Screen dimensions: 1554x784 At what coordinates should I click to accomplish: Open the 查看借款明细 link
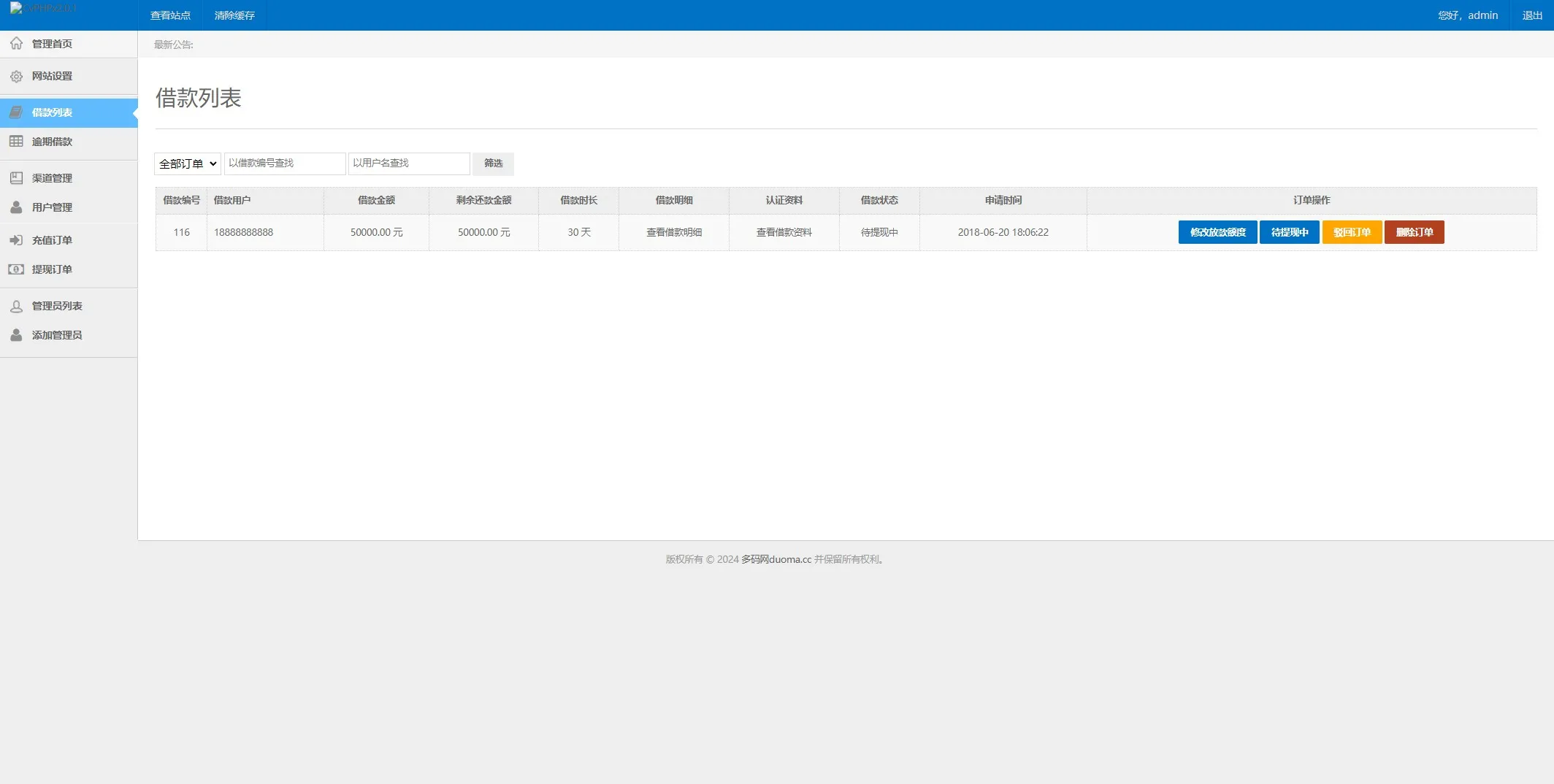pos(673,232)
